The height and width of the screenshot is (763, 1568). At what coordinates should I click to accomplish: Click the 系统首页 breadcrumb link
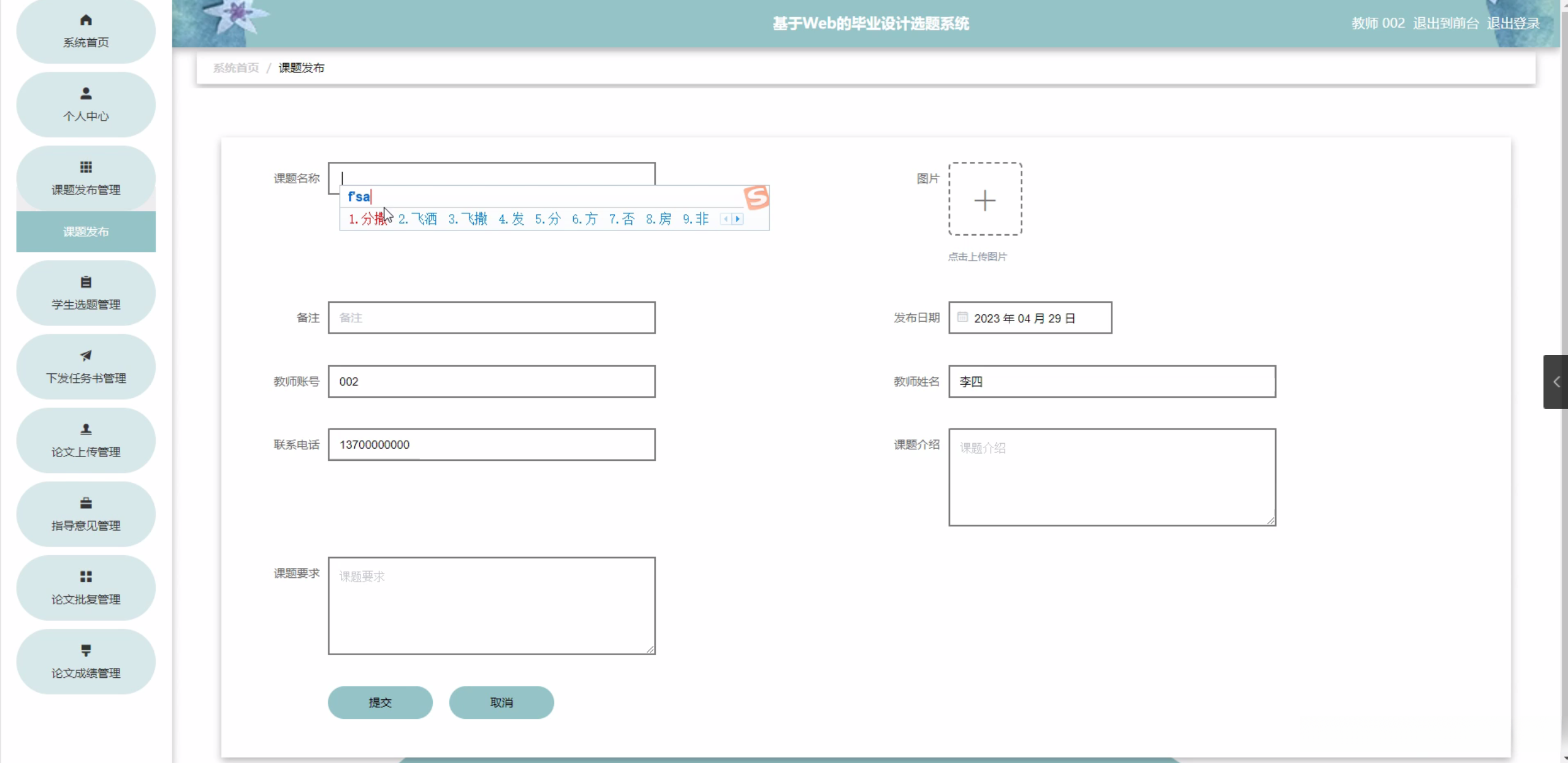click(x=236, y=68)
